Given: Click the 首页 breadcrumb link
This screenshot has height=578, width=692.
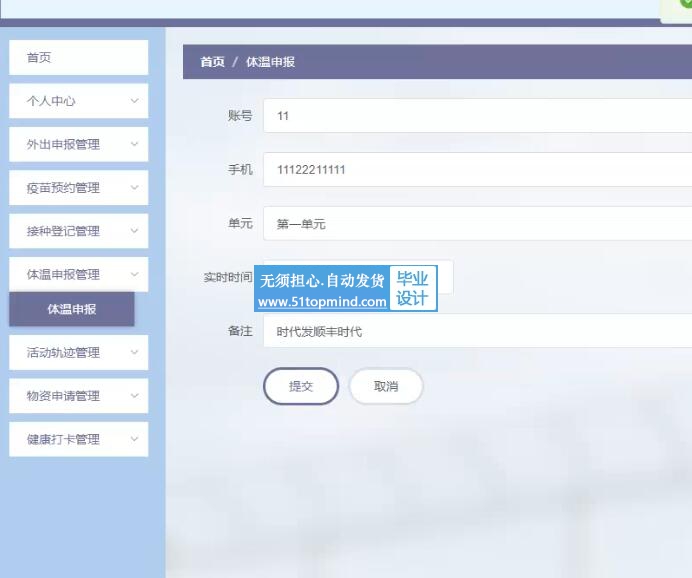Looking at the screenshot, I should [212, 62].
